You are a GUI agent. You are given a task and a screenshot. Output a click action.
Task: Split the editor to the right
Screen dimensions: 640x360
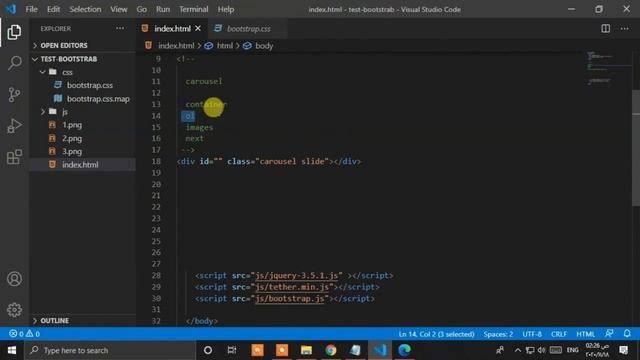tap(606, 29)
